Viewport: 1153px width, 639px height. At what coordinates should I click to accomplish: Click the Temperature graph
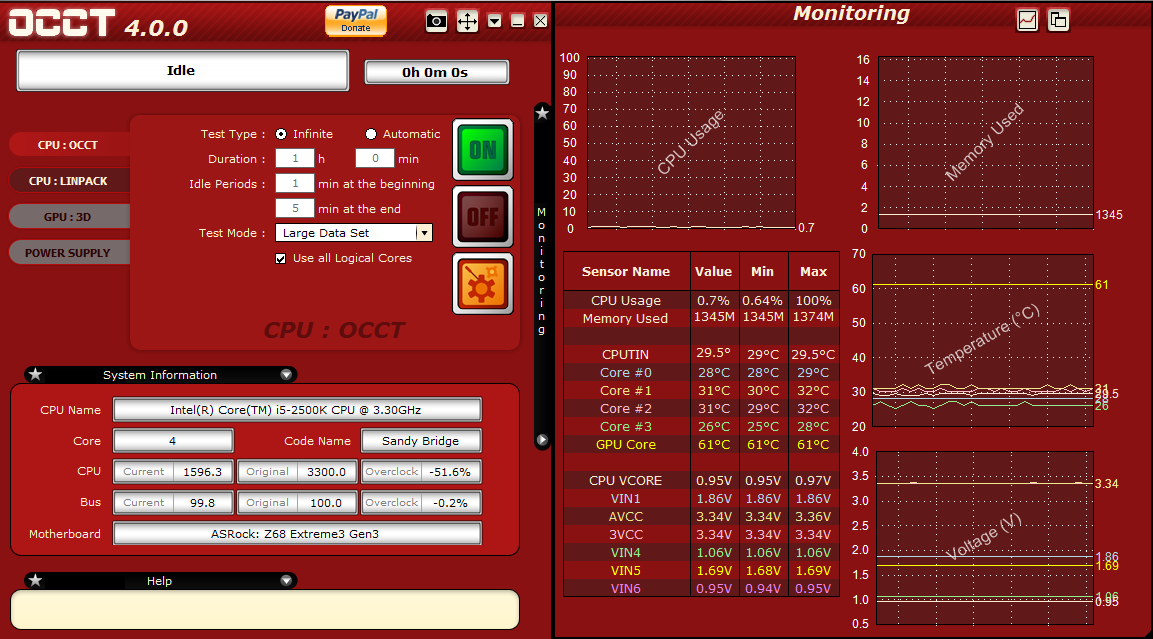click(x=982, y=340)
